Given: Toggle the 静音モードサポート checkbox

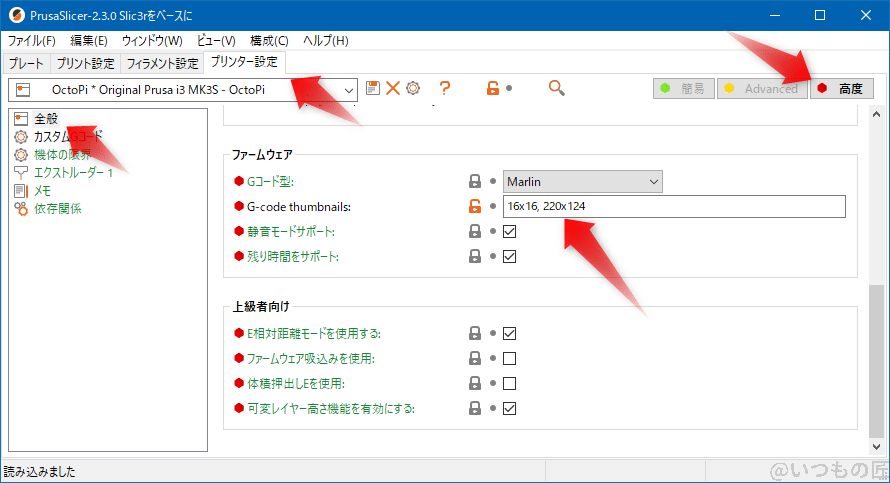Looking at the screenshot, I should 510,232.
